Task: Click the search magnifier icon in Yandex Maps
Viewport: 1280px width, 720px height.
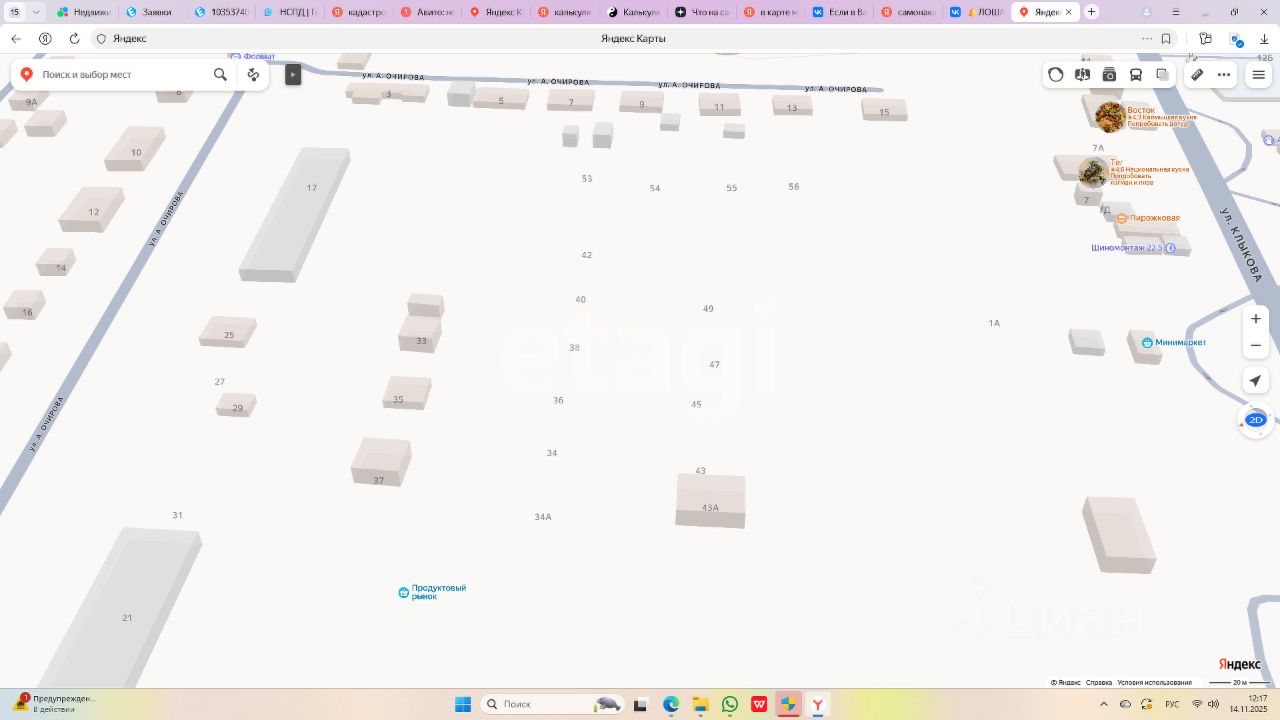Action: [x=220, y=74]
